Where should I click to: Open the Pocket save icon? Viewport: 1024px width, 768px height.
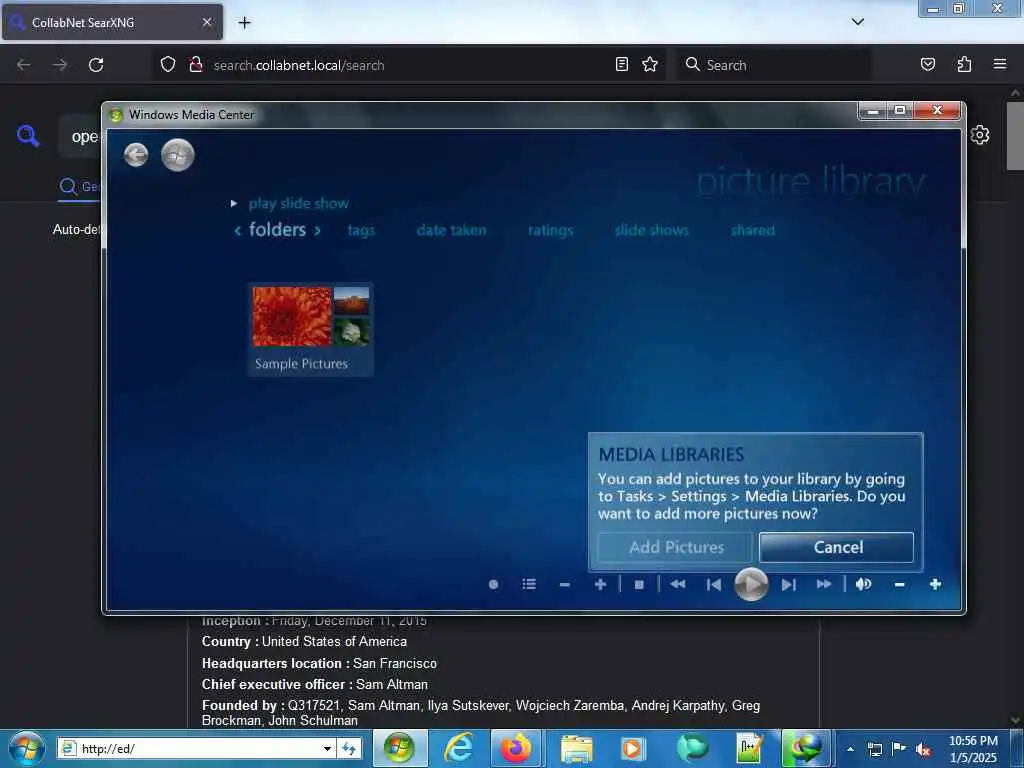[x=927, y=64]
